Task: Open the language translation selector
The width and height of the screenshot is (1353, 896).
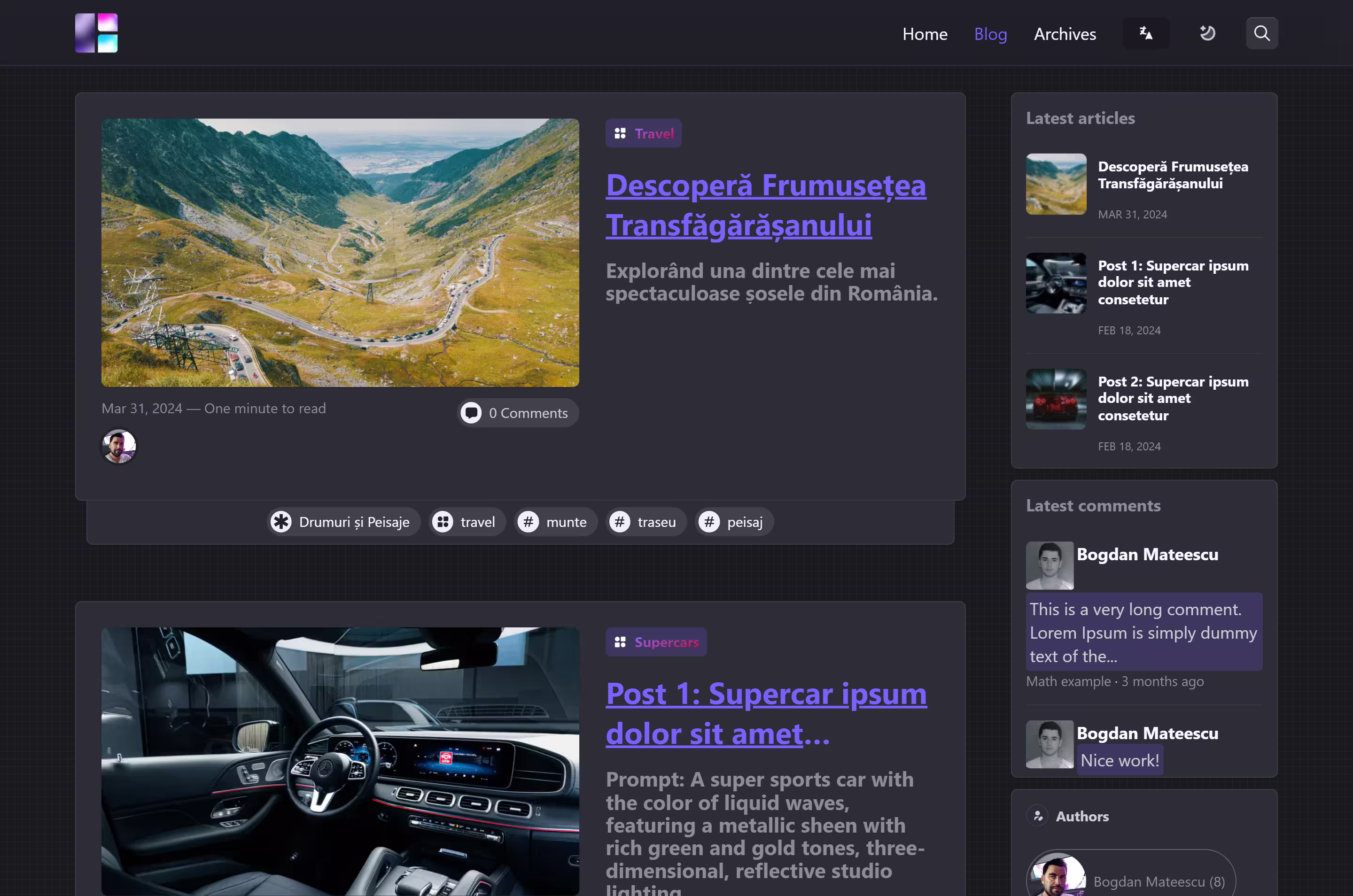Action: click(1145, 33)
